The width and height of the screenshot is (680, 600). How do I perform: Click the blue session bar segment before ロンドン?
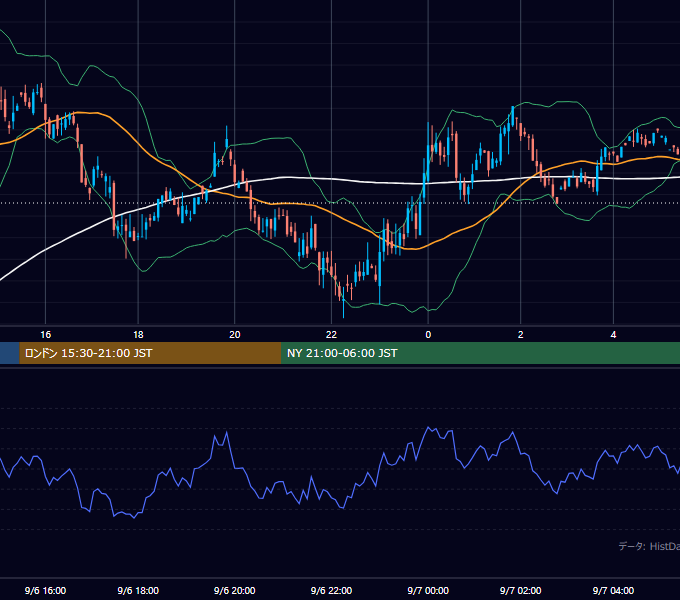(x=10, y=353)
